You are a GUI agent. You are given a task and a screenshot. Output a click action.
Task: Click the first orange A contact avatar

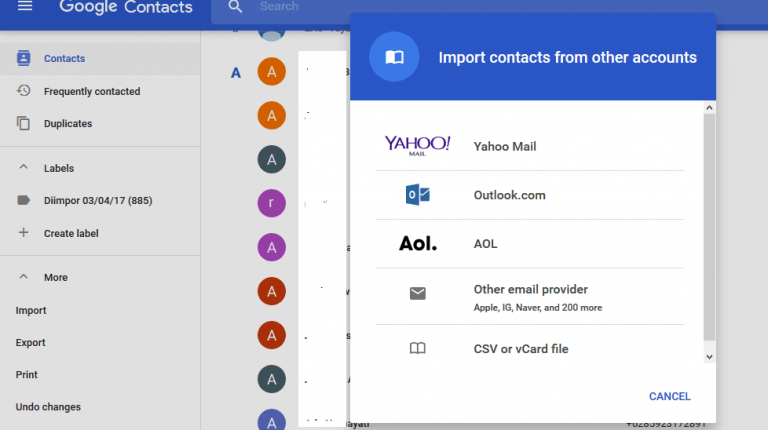(x=271, y=72)
